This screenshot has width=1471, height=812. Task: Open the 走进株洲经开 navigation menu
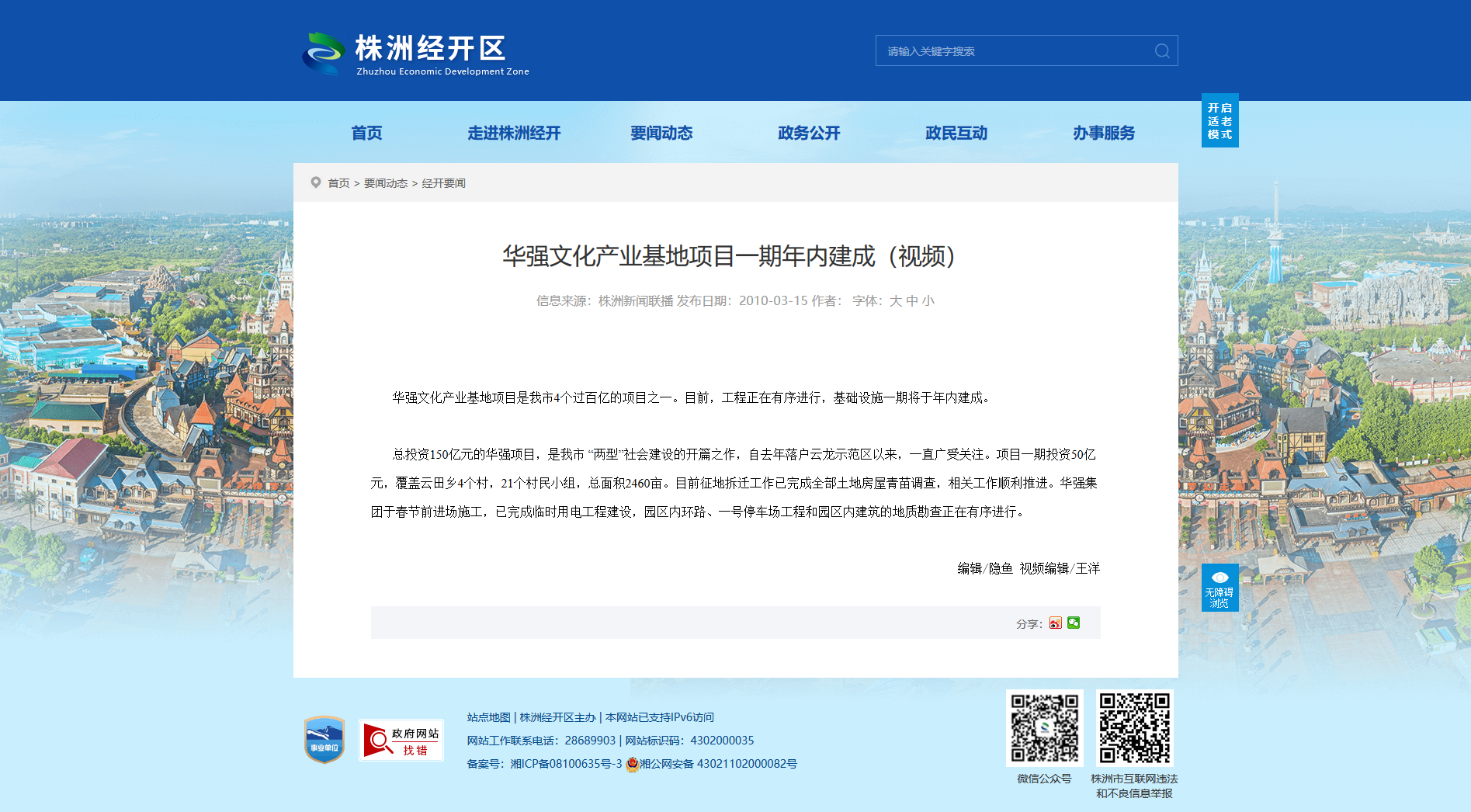(514, 134)
